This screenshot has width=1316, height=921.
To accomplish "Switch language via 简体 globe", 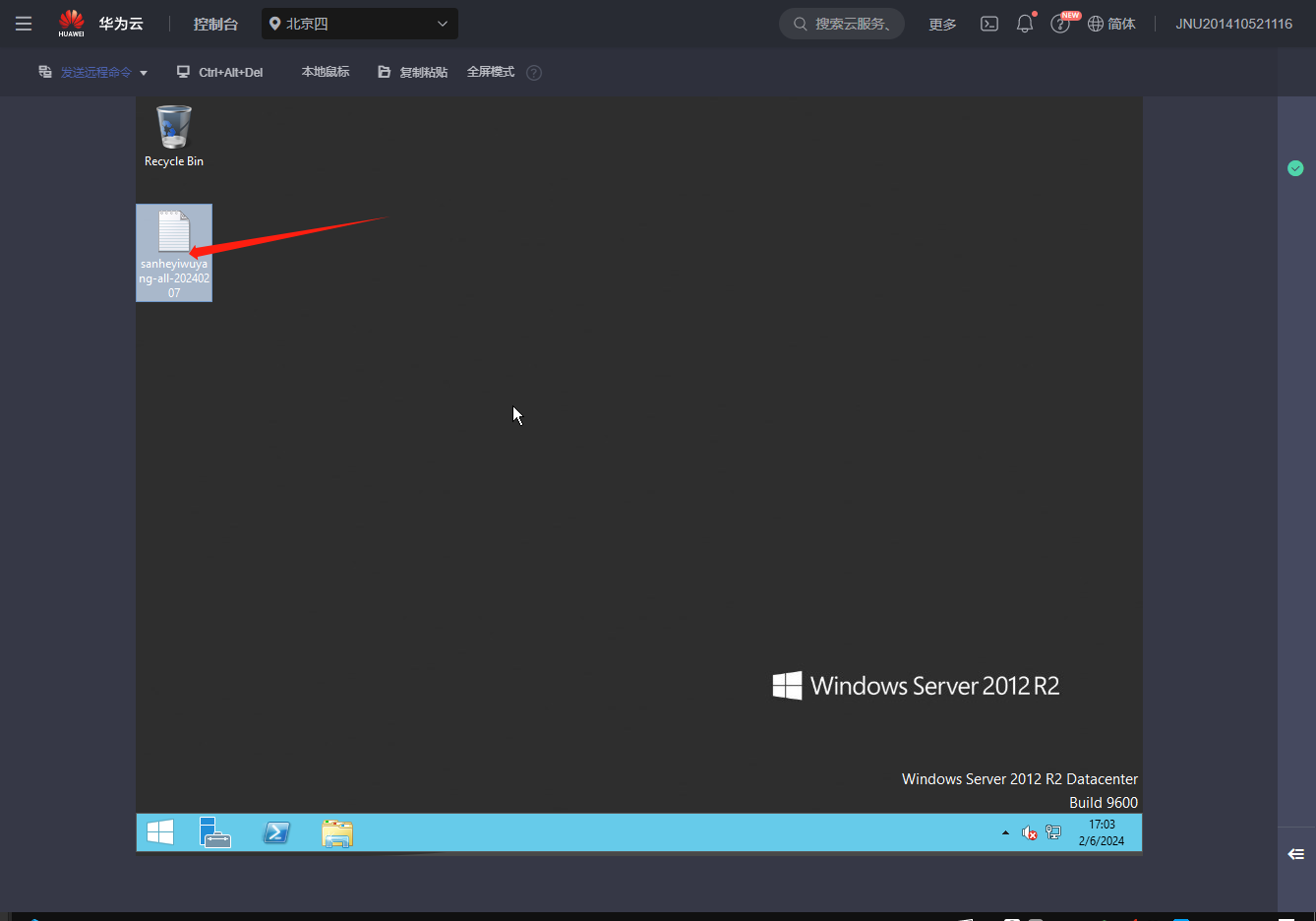I will (x=1111, y=24).
